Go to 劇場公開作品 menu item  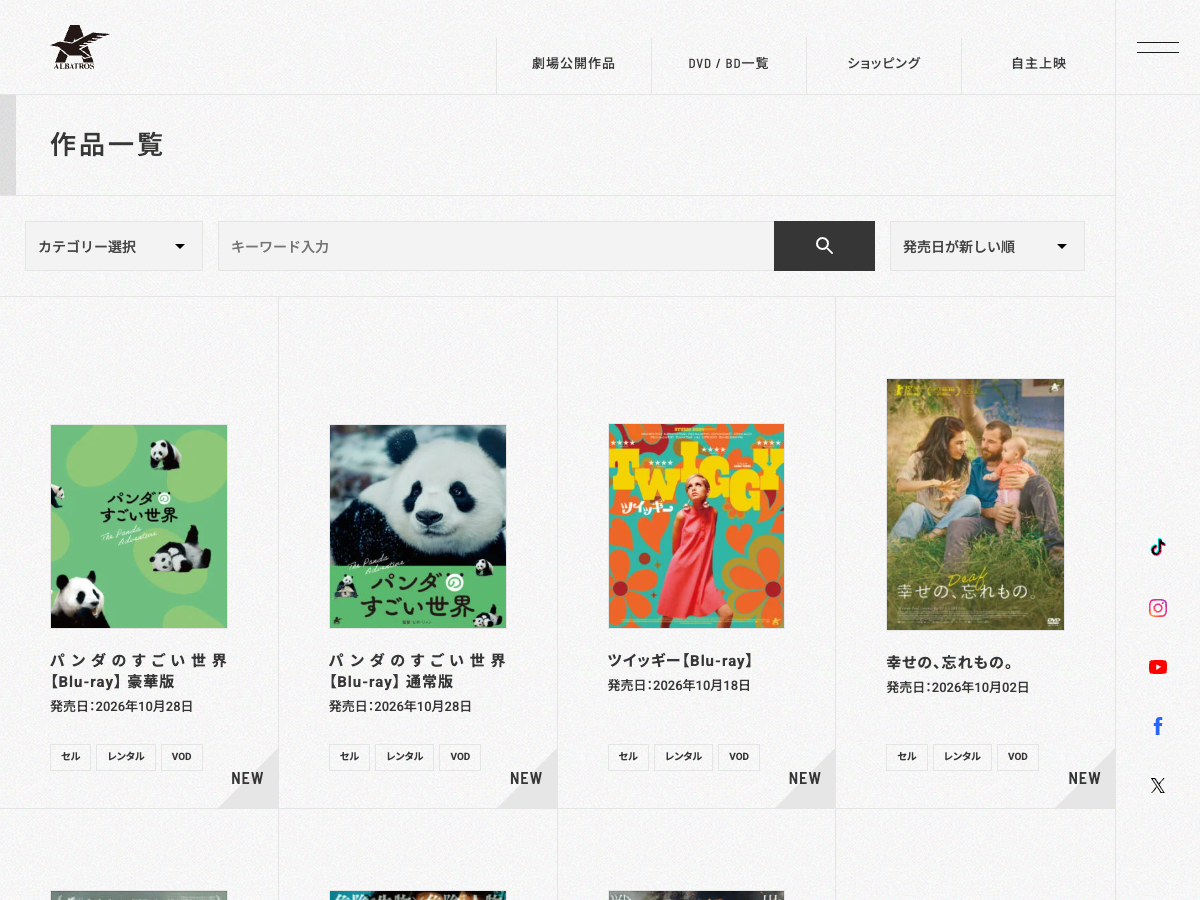pos(574,63)
